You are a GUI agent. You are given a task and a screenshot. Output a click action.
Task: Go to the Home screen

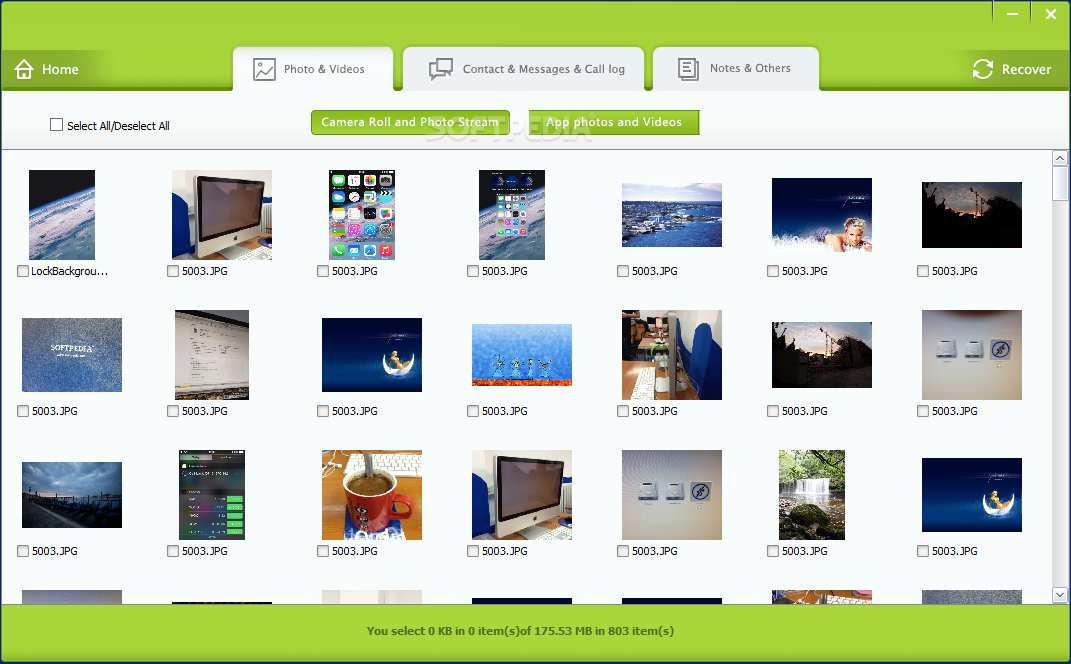coord(46,69)
